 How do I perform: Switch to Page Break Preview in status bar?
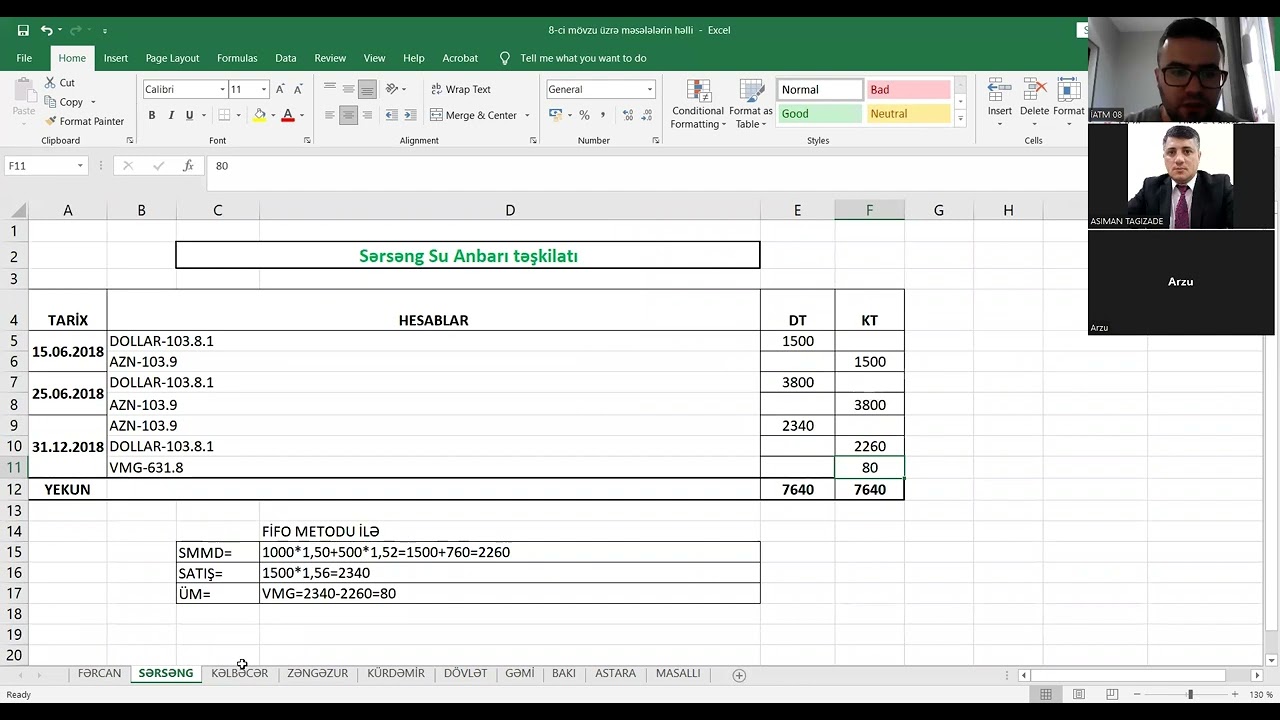click(1112, 694)
